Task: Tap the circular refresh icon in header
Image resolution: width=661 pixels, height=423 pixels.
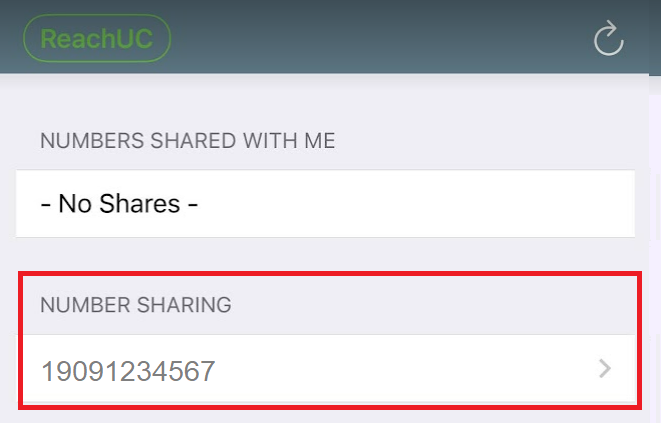Action: 609,38
